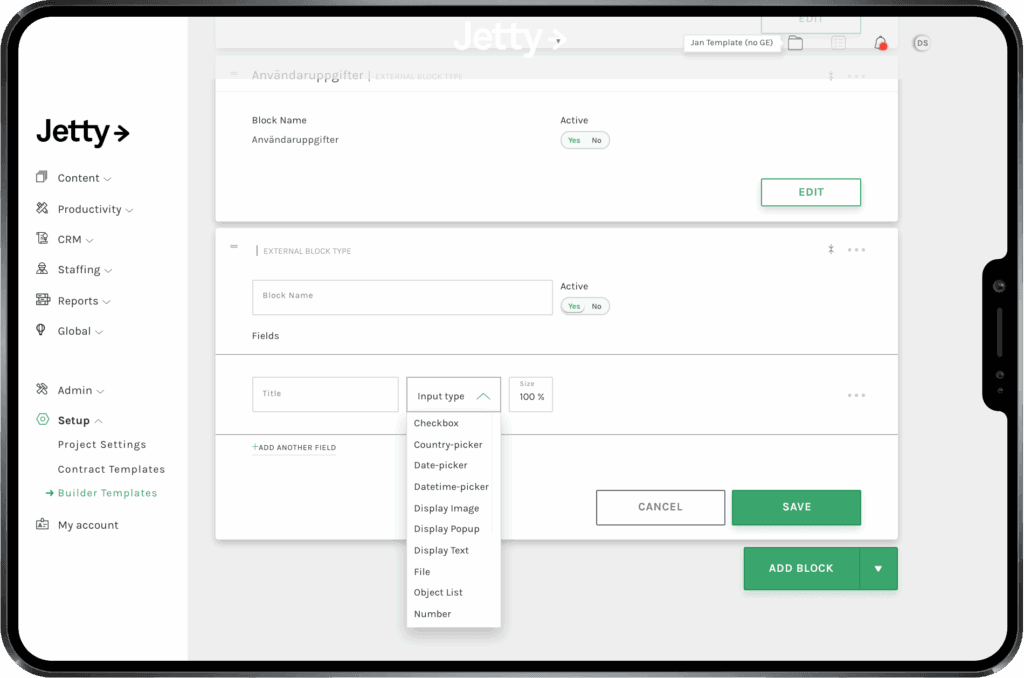Enable Active Yes on the new block

(575, 306)
